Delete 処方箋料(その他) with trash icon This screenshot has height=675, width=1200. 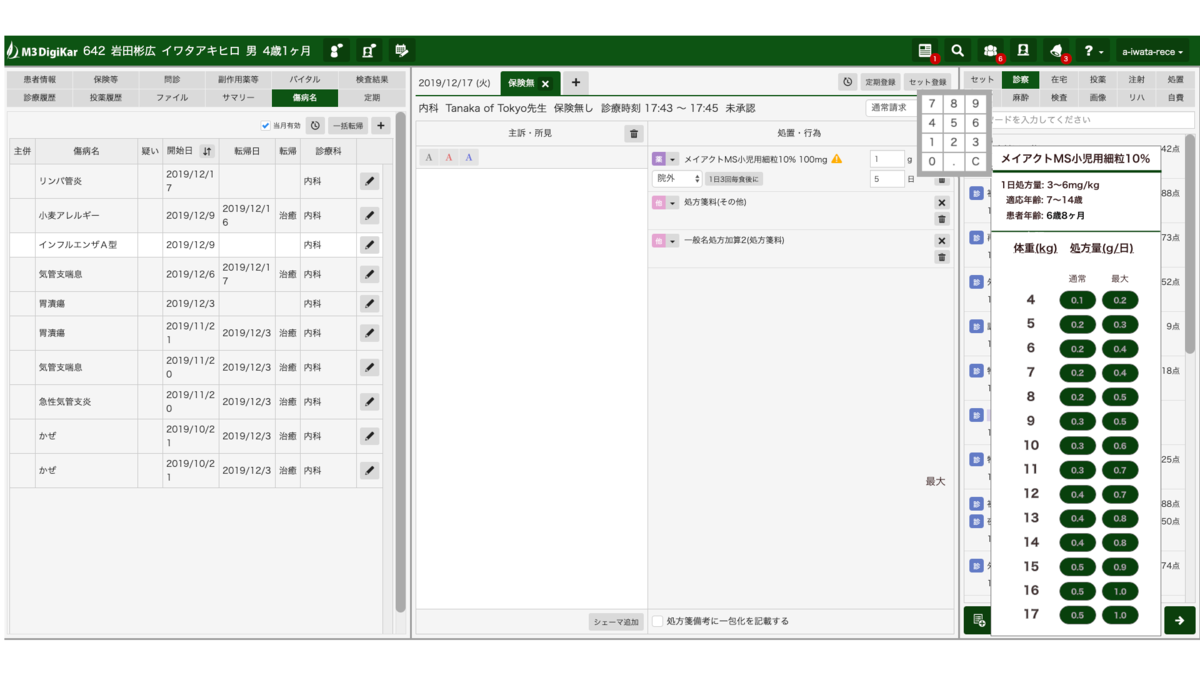941,219
